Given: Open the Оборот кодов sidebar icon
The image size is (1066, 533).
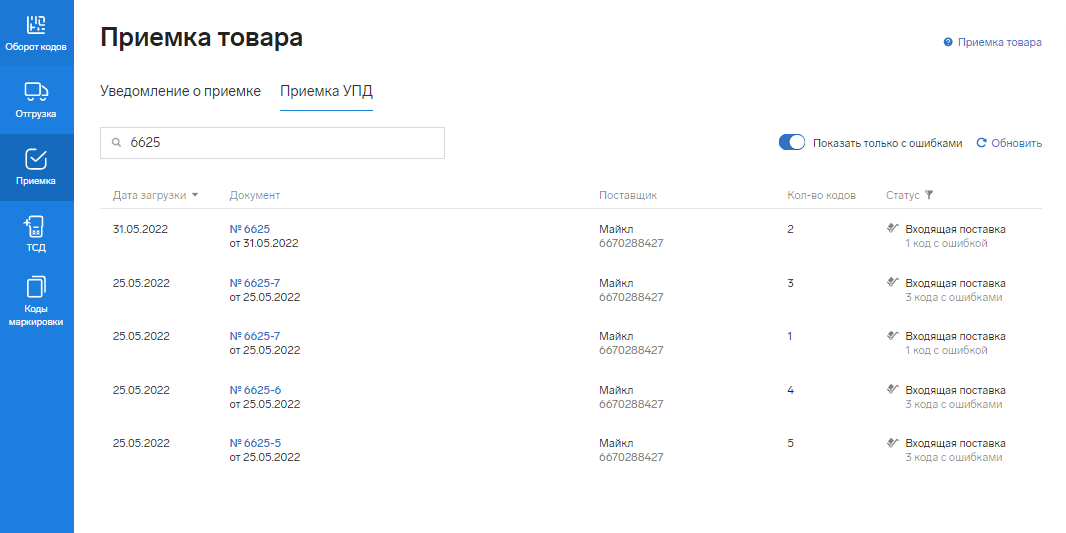Looking at the screenshot, I should [x=36, y=24].
